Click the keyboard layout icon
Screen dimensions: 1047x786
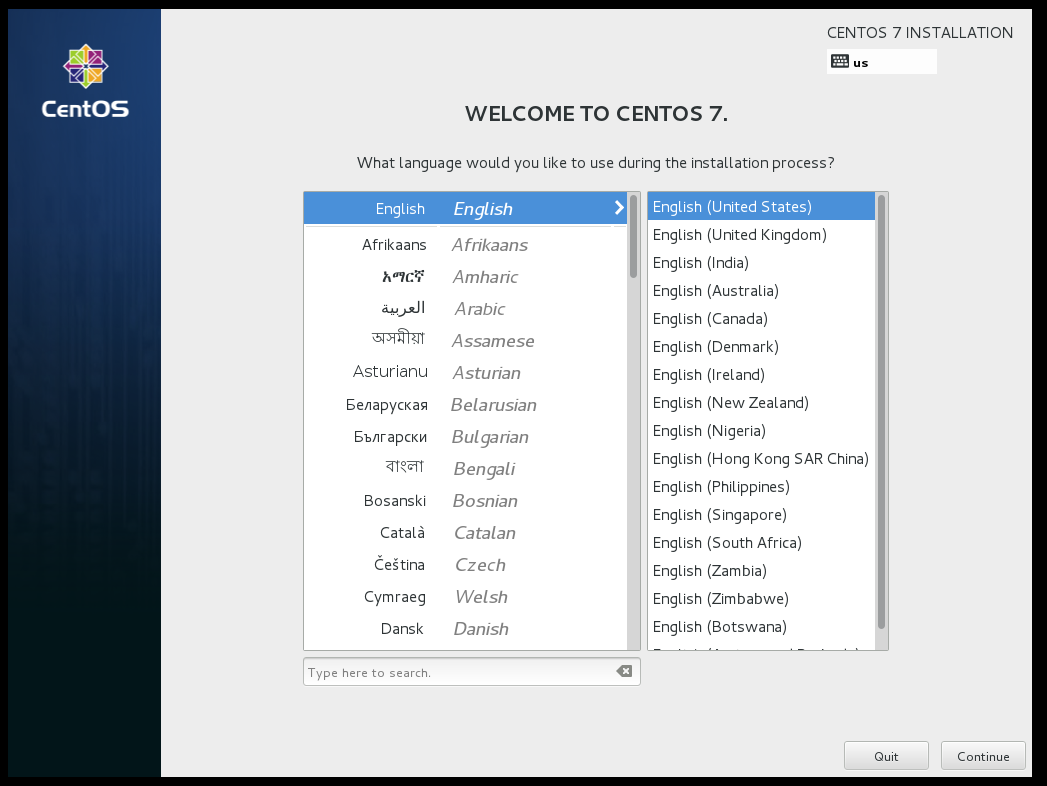[839, 61]
